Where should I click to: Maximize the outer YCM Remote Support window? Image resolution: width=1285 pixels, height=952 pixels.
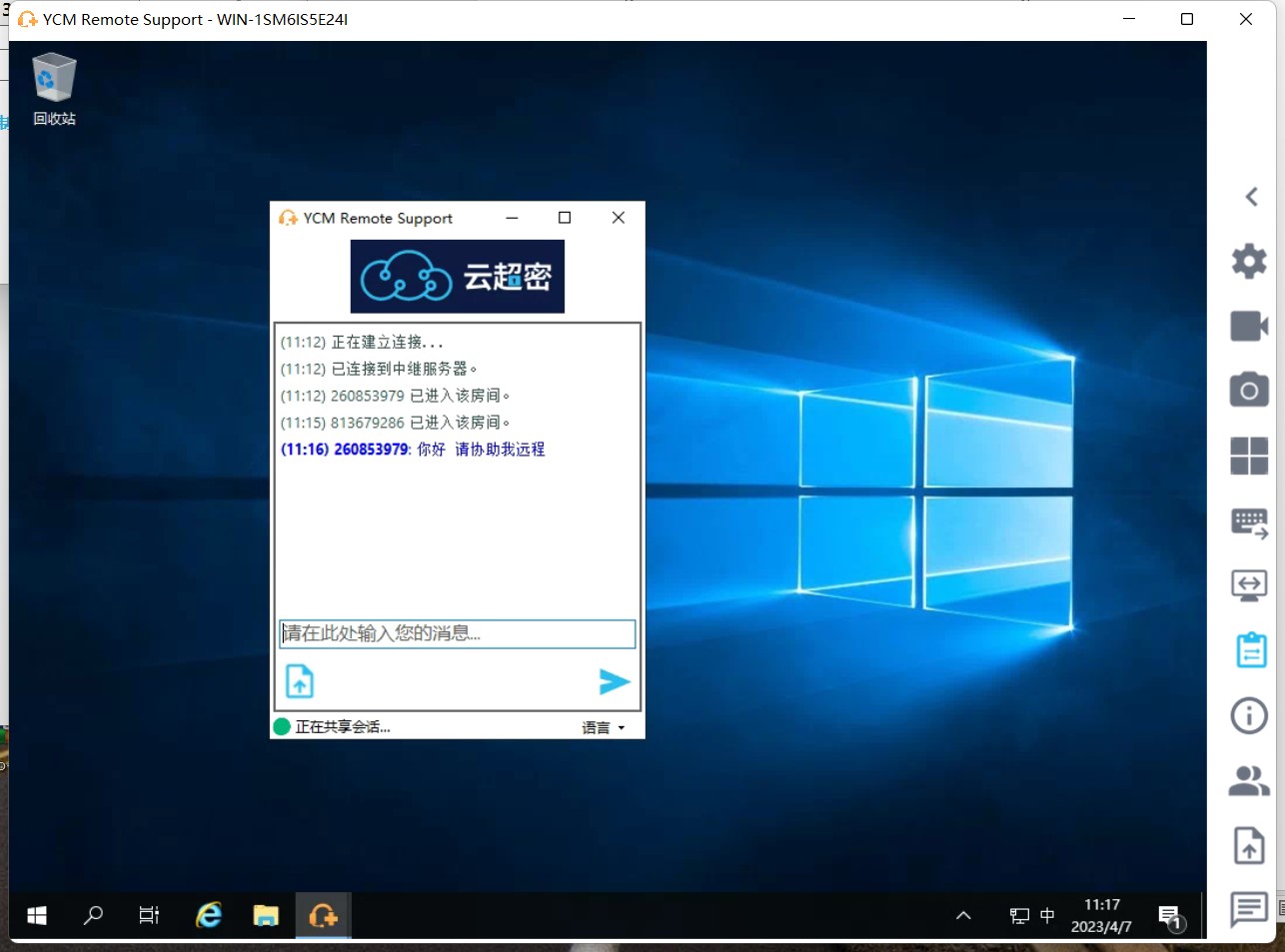tap(1187, 19)
